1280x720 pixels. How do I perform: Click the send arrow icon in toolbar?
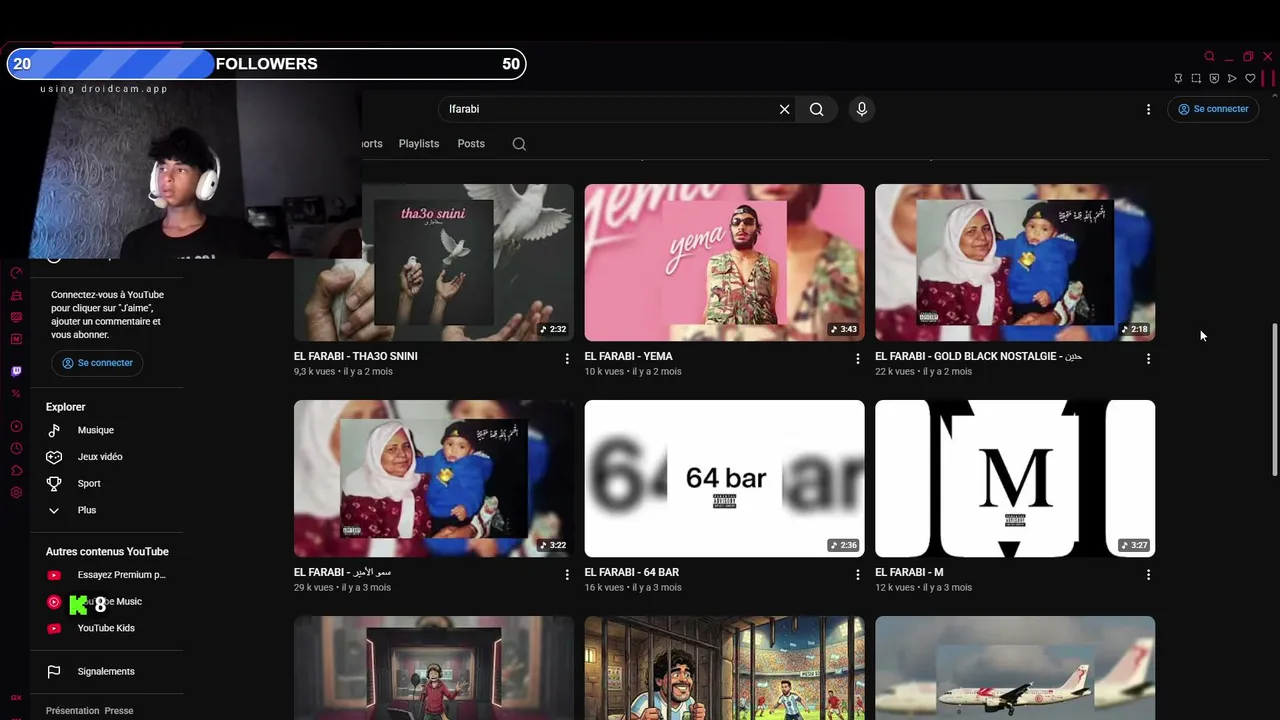point(1232,78)
